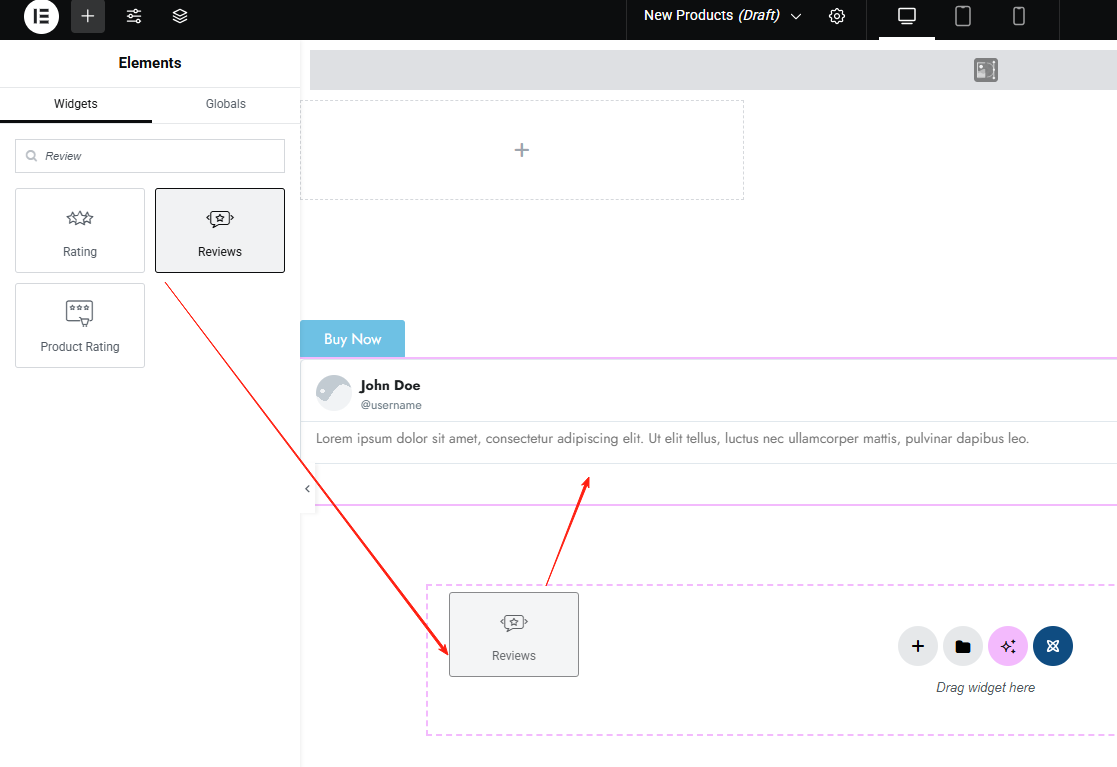Screen dimensions: 1117x767
Task: Open the Structure navigator icon
Action: tap(179, 17)
